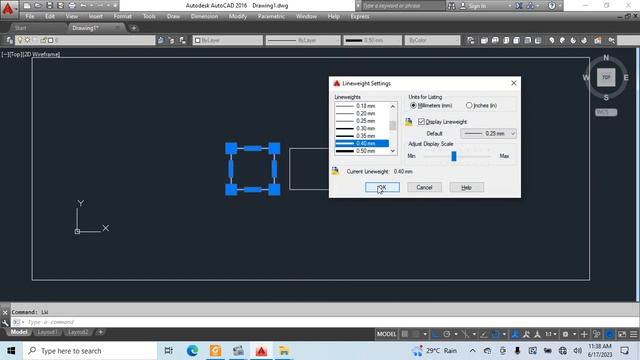This screenshot has width=640, height=360.
Task: Open the Autodesk Exchange Apps icon
Action: (x=519, y=6)
